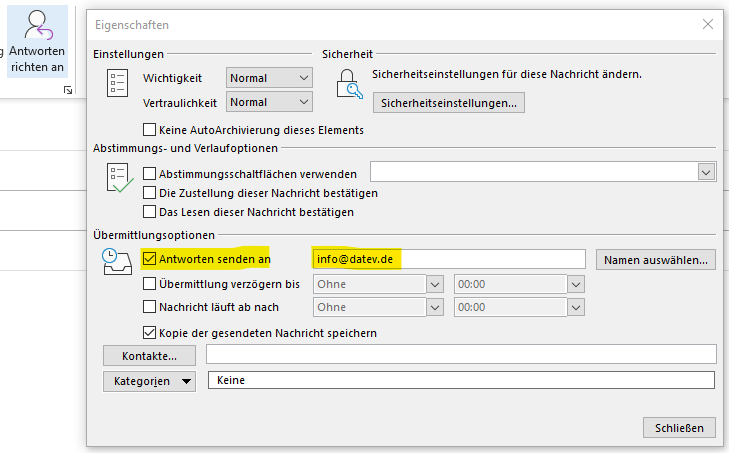Open the date dropdown for Übermittlung verzögern bis
This screenshot has height=453, width=729.
(435, 284)
